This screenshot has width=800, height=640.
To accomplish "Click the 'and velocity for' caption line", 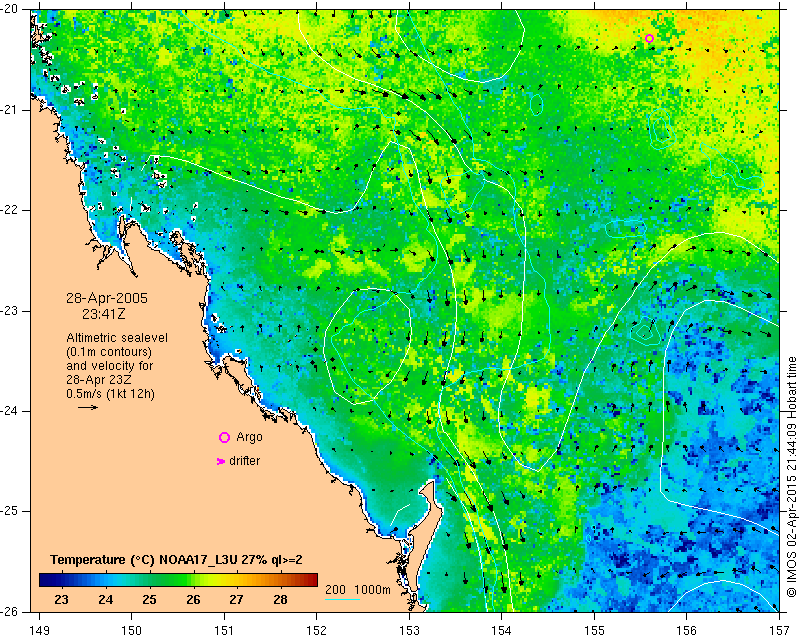I will click(x=110, y=366).
